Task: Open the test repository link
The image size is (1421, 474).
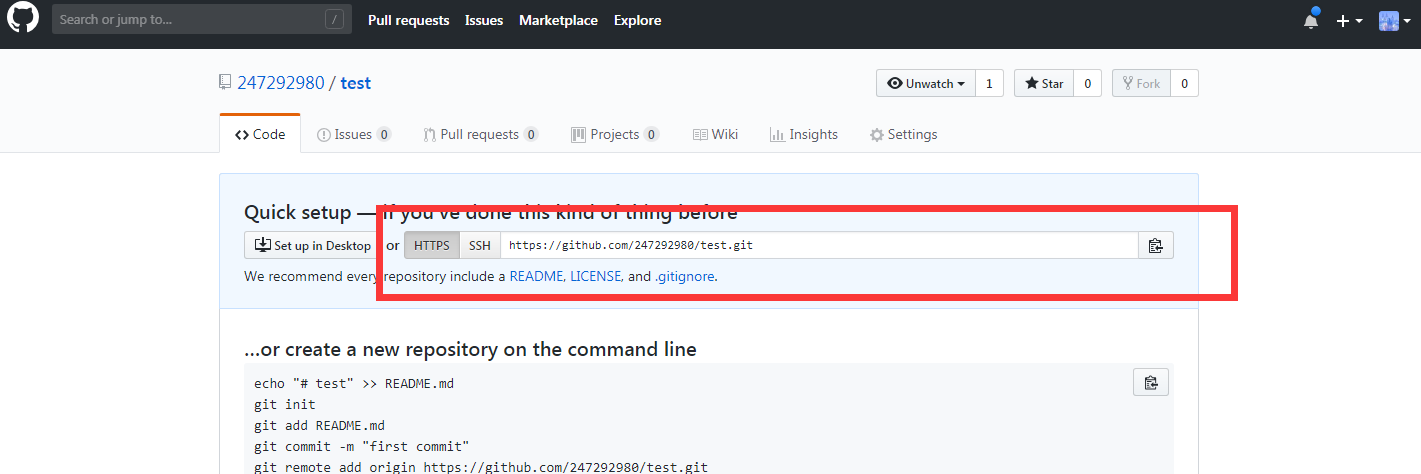Action: tap(355, 83)
